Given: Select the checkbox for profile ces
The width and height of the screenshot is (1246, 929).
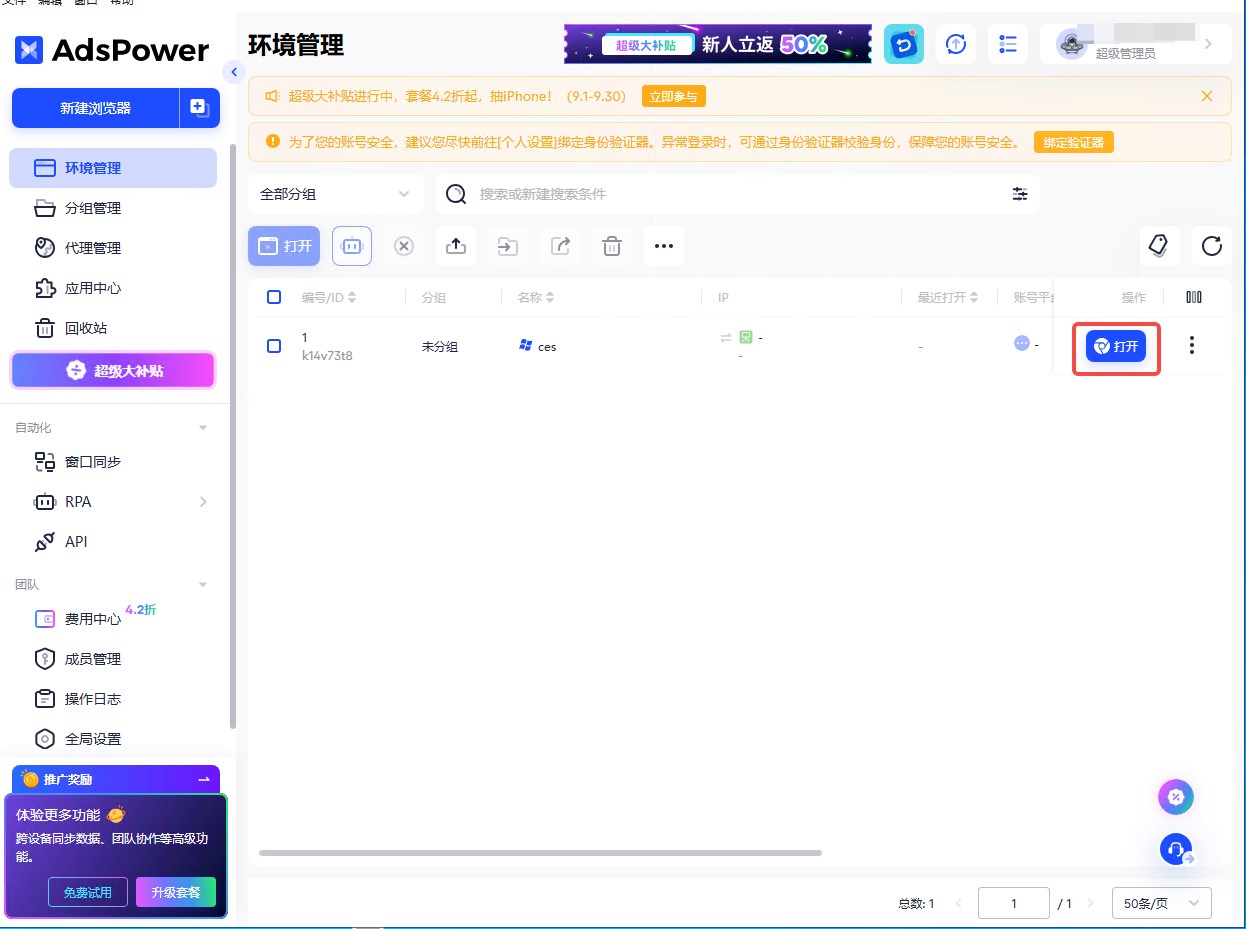Looking at the screenshot, I should [x=274, y=346].
